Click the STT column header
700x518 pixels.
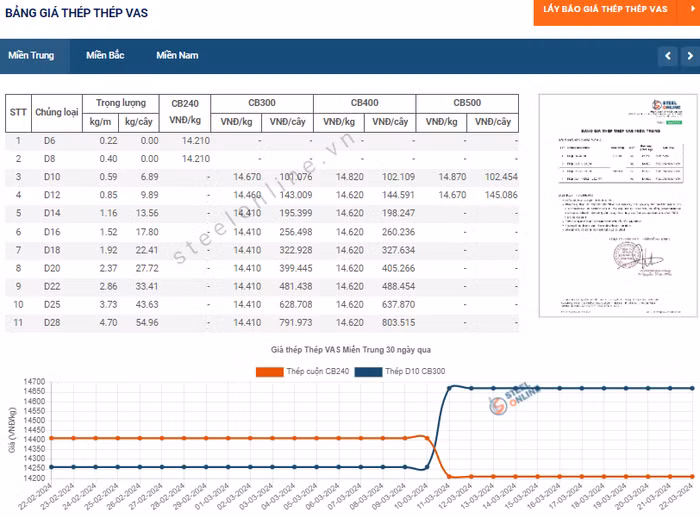pyautogui.click(x=18, y=112)
